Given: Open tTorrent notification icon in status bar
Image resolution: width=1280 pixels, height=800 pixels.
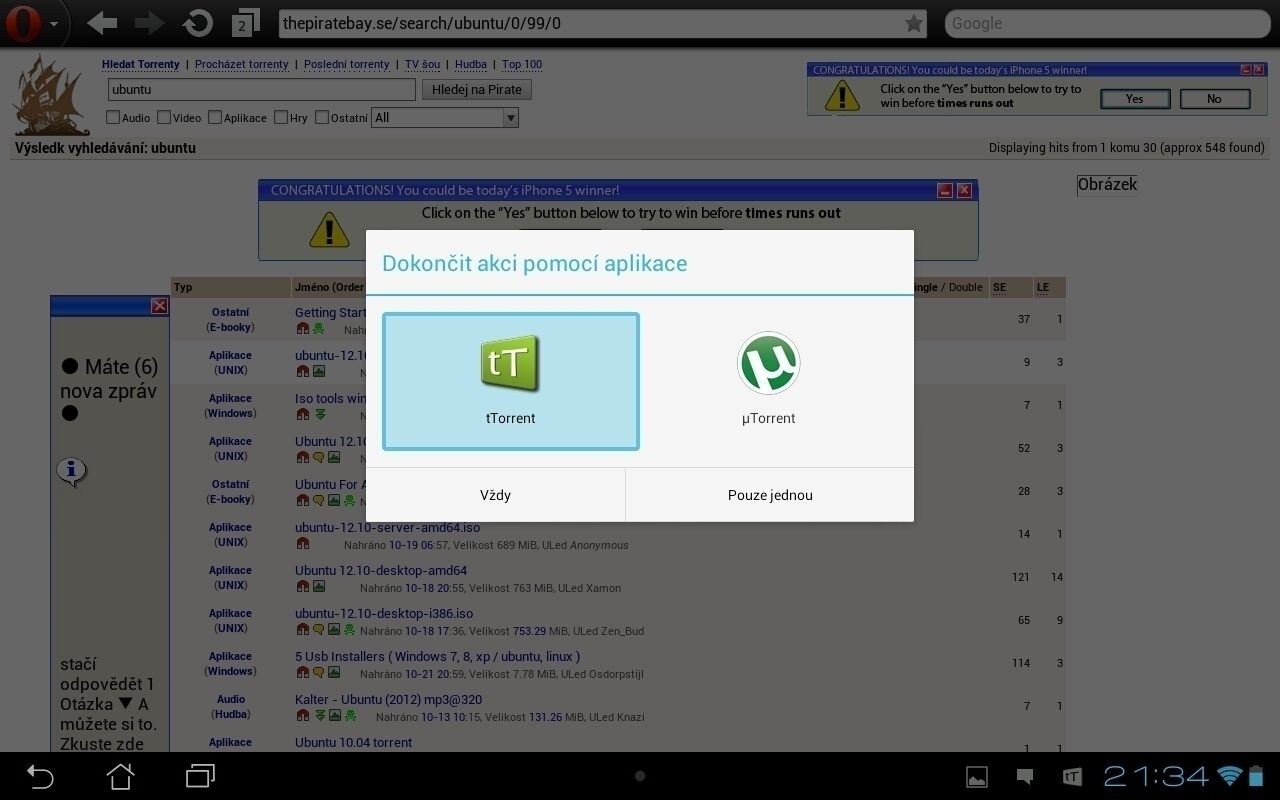Looking at the screenshot, I should pyautogui.click(x=1072, y=776).
